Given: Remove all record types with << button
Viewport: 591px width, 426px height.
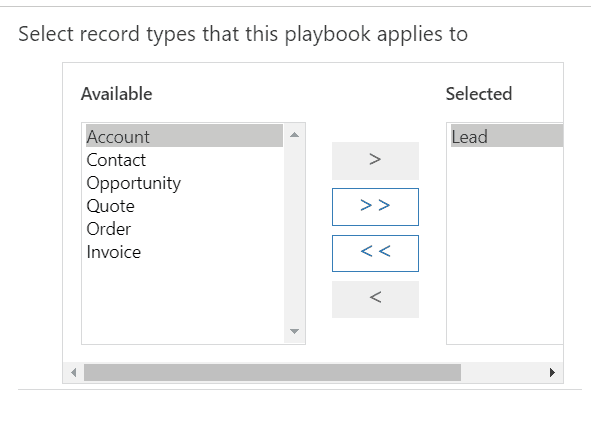Looking at the screenshot, I should point(375,253).
